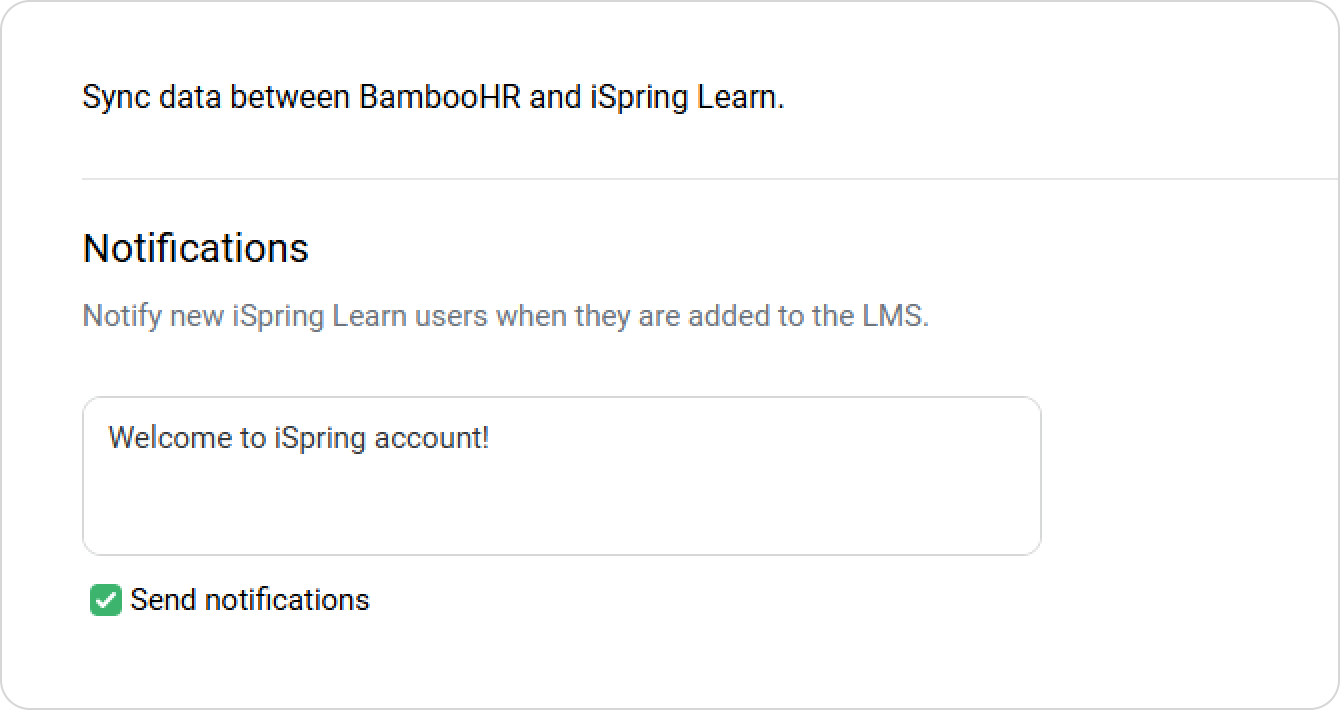Click the word 'notifications' beside the checkbox

point(286,600)
